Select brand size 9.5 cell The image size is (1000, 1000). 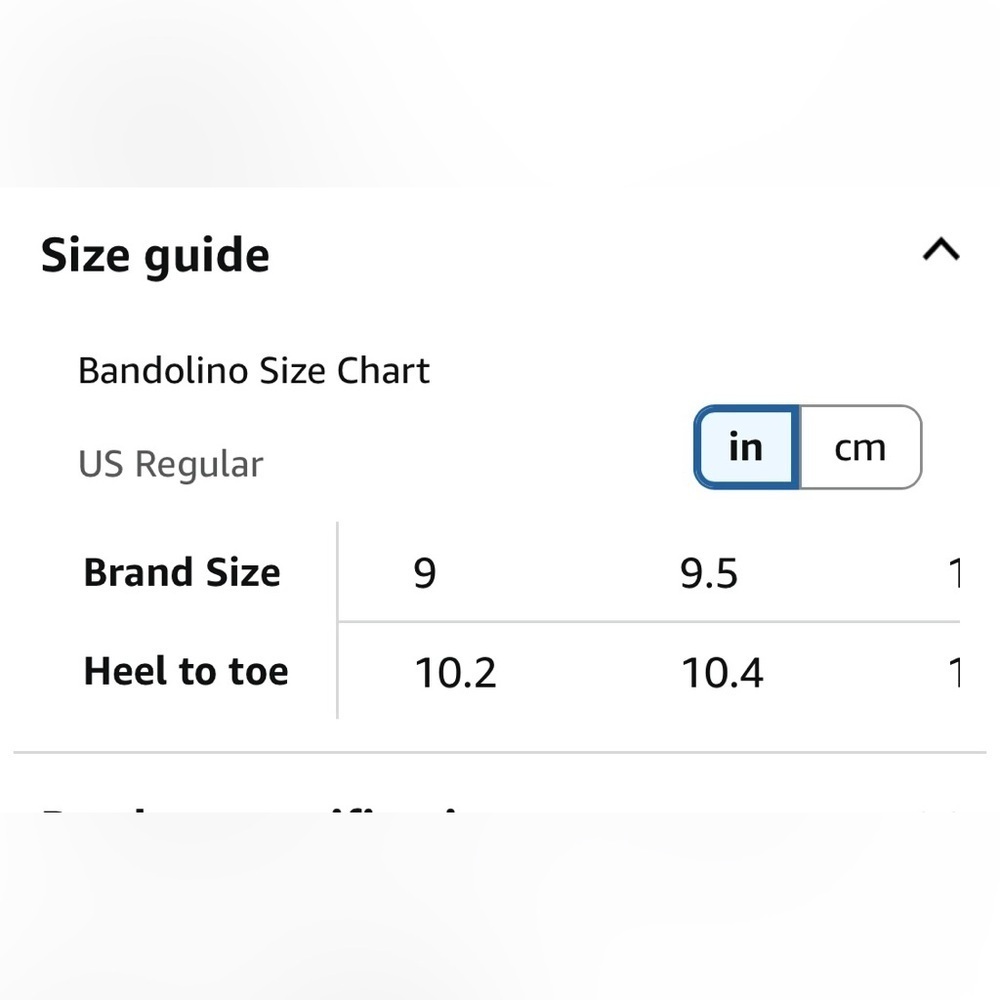[709, 573]
